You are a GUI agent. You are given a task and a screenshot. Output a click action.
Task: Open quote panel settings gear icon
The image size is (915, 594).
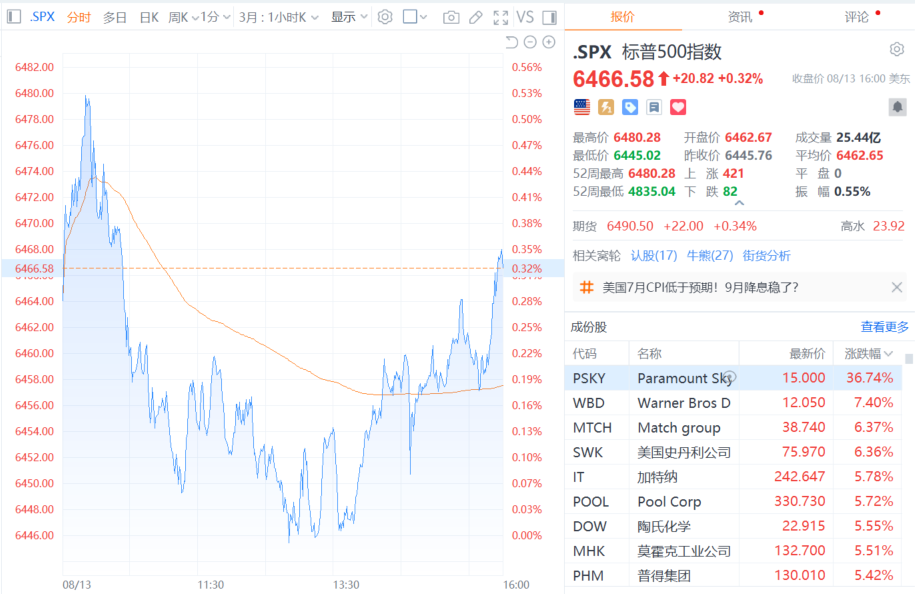click(x=897, y=49)
